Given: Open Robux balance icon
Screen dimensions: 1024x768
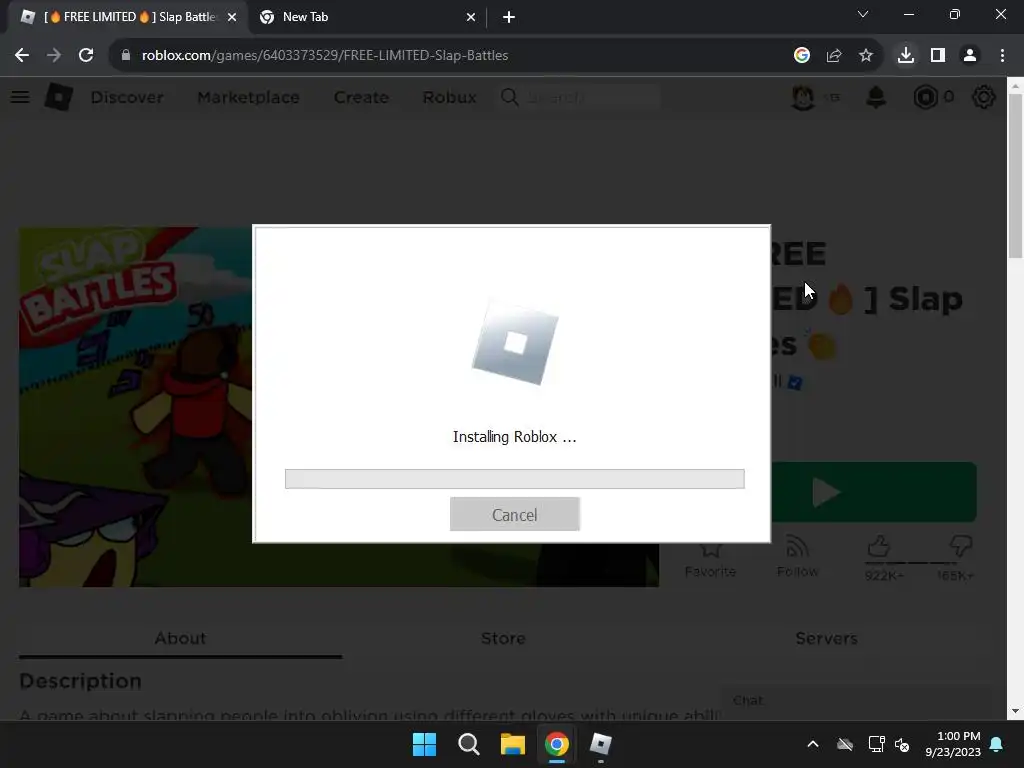Looking at the screenshot, I should click(925, 97).
